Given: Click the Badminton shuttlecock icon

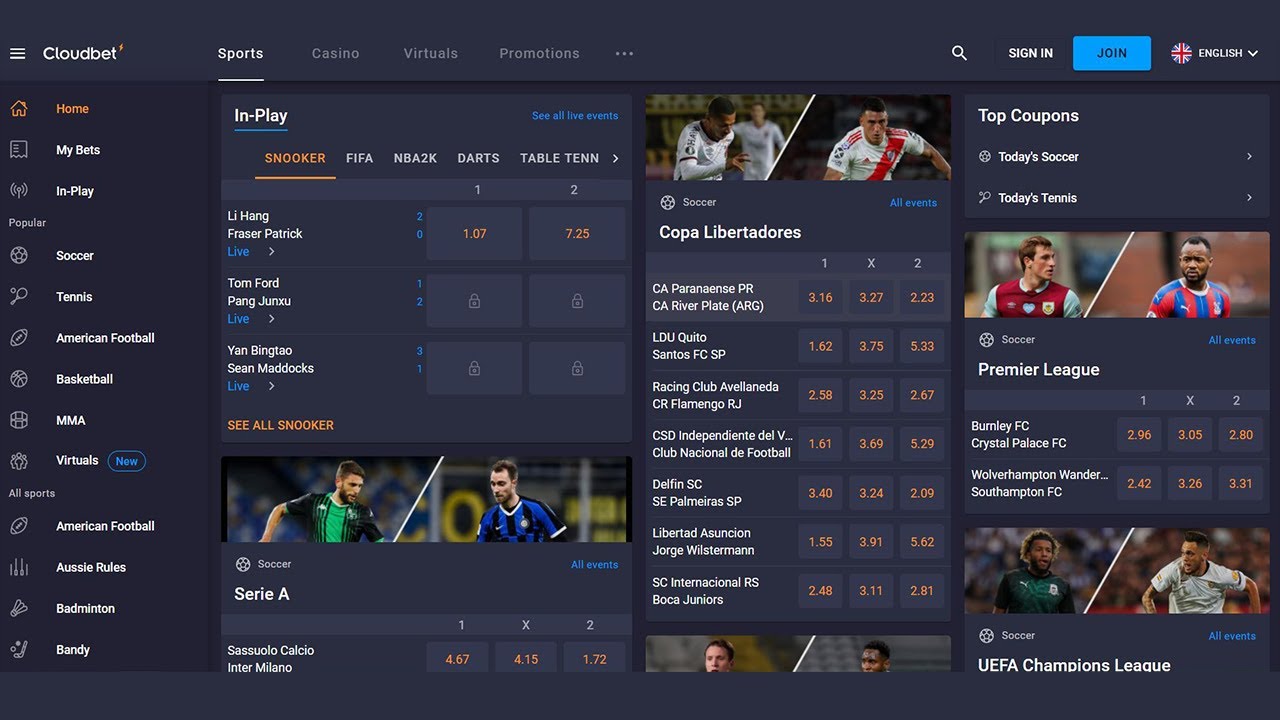Looking at the screenshot, I should click(19, 608).
